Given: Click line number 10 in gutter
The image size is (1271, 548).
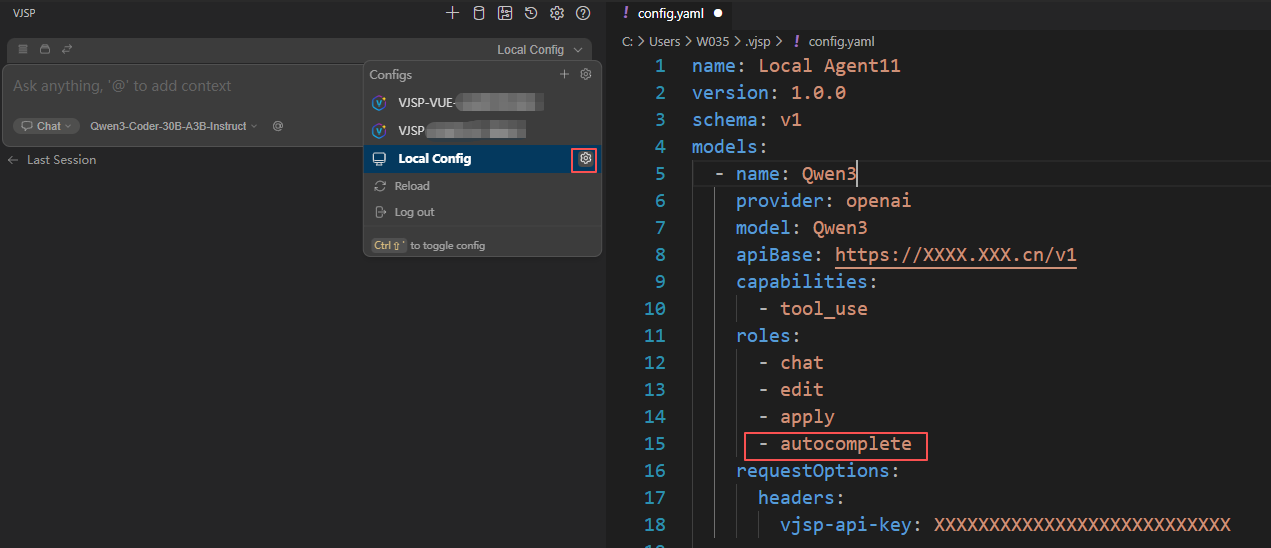Looking at the screenshot, I should 654,309.
